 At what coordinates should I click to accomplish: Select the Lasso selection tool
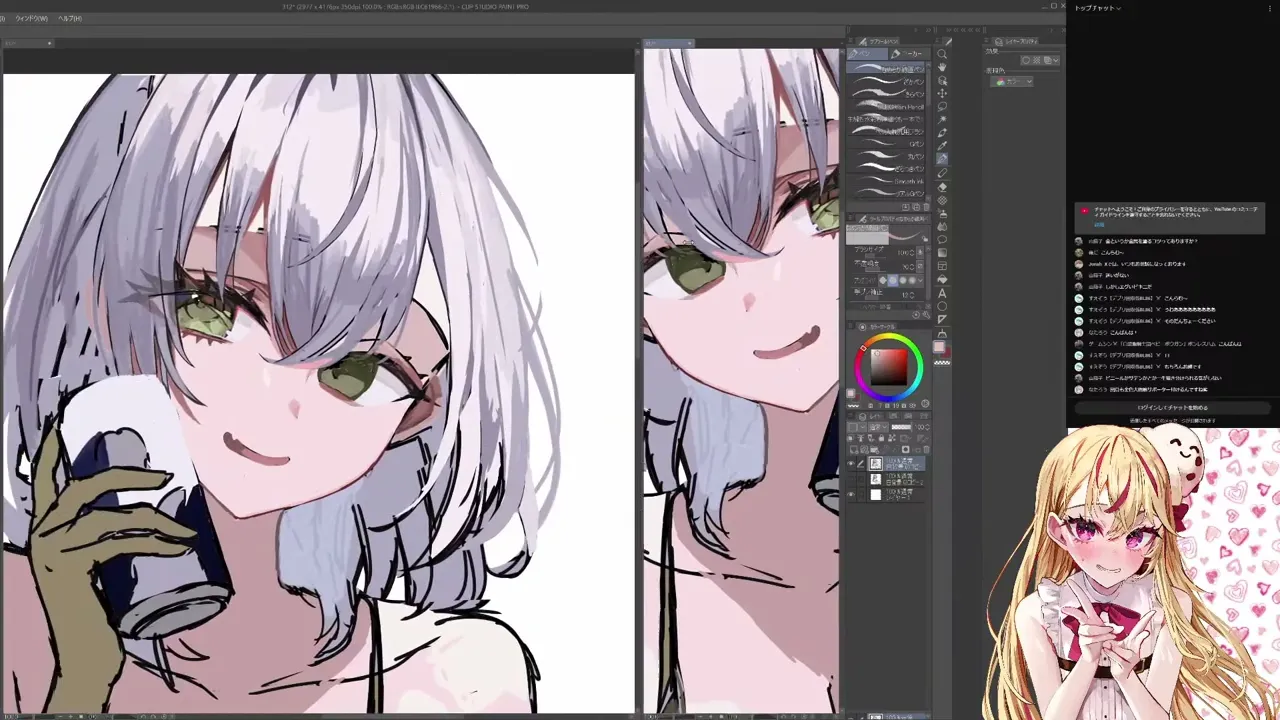tap(942, 106)
